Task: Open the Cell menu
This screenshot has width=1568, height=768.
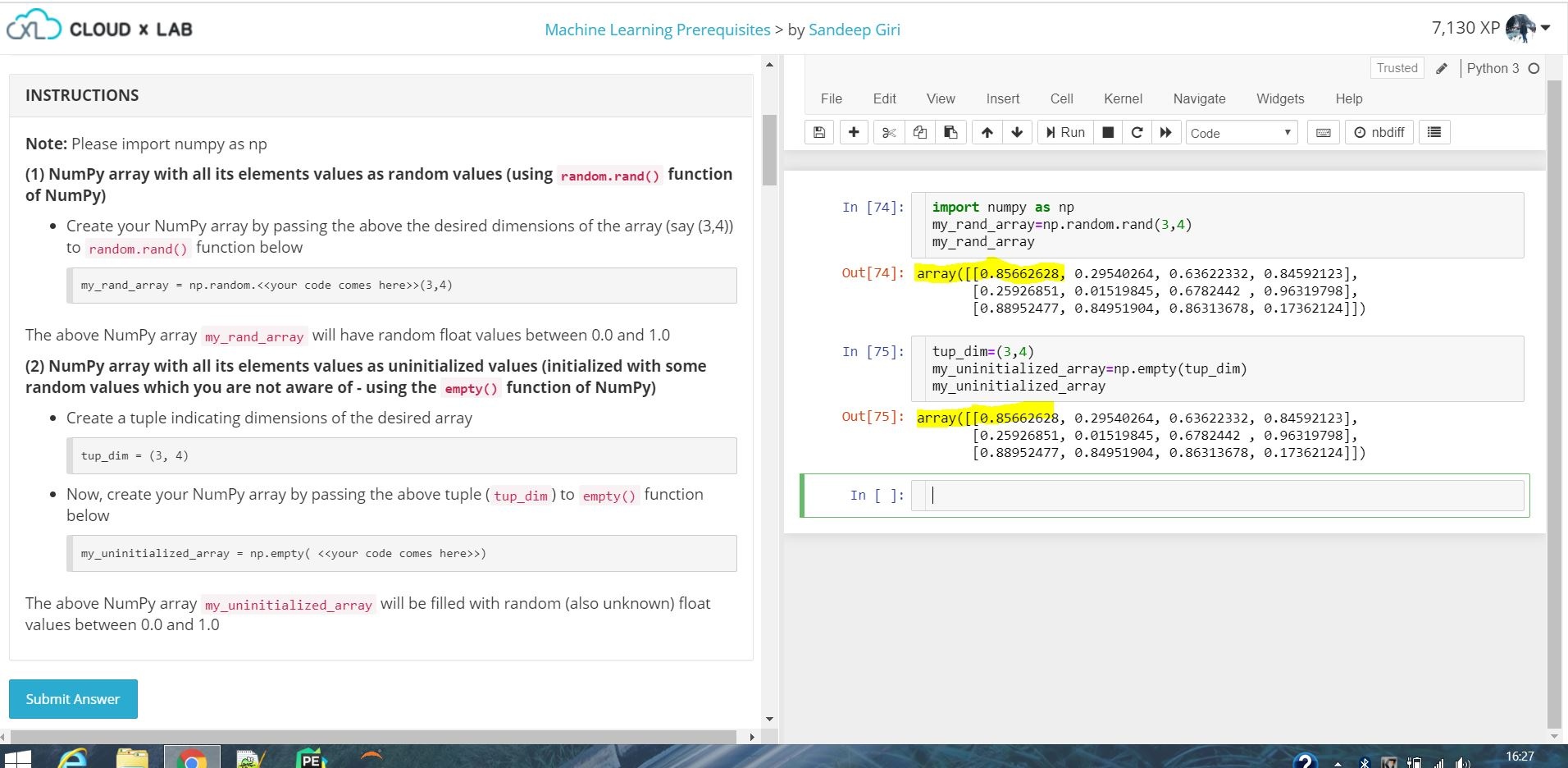Action: 1061,98
